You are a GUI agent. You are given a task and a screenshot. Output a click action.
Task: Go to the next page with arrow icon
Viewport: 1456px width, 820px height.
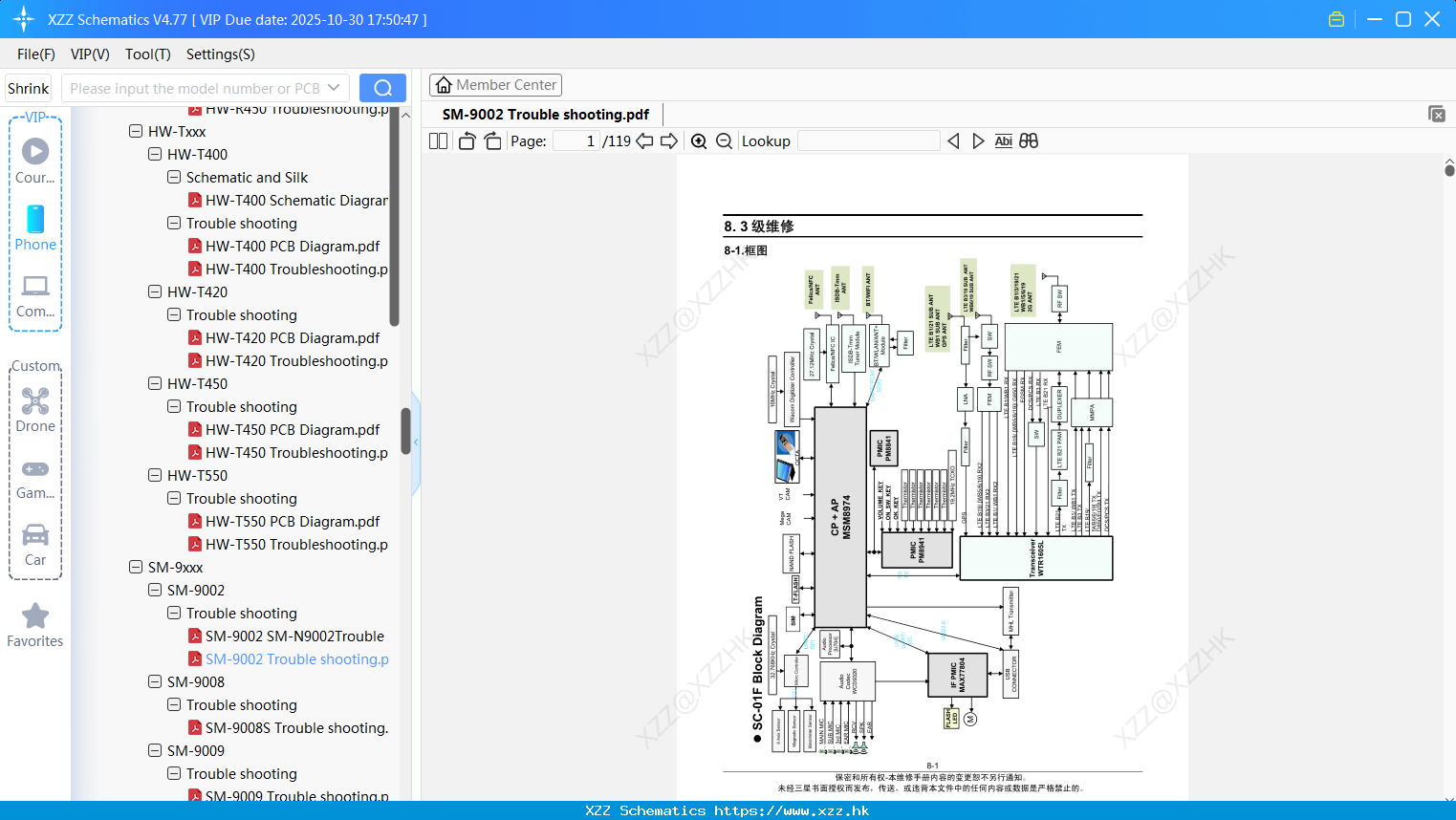click(x=666, y=140)
